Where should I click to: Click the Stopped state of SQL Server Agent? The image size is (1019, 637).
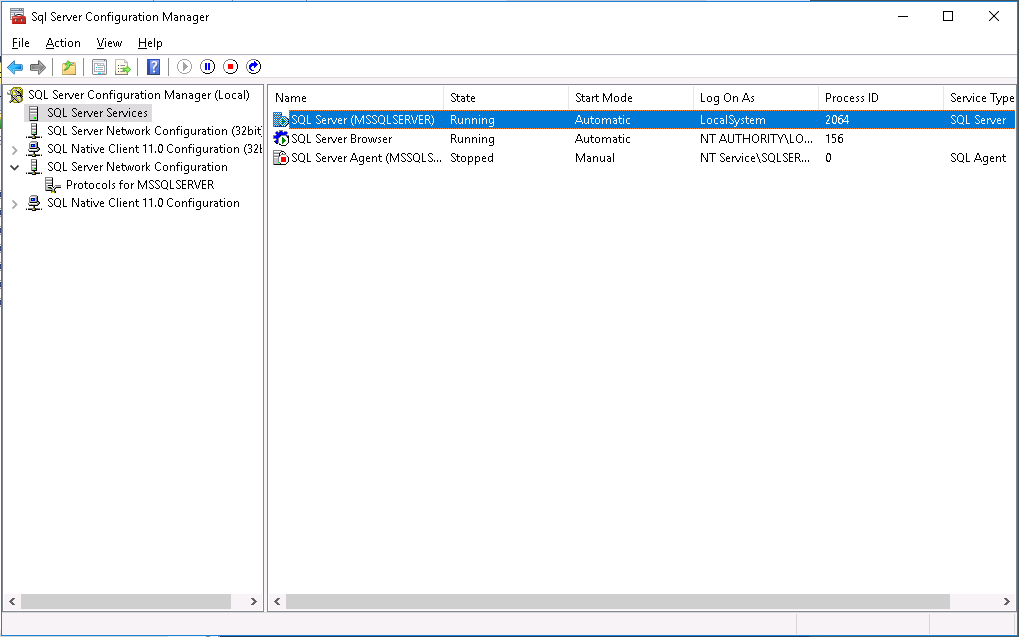tap(472, 158)
